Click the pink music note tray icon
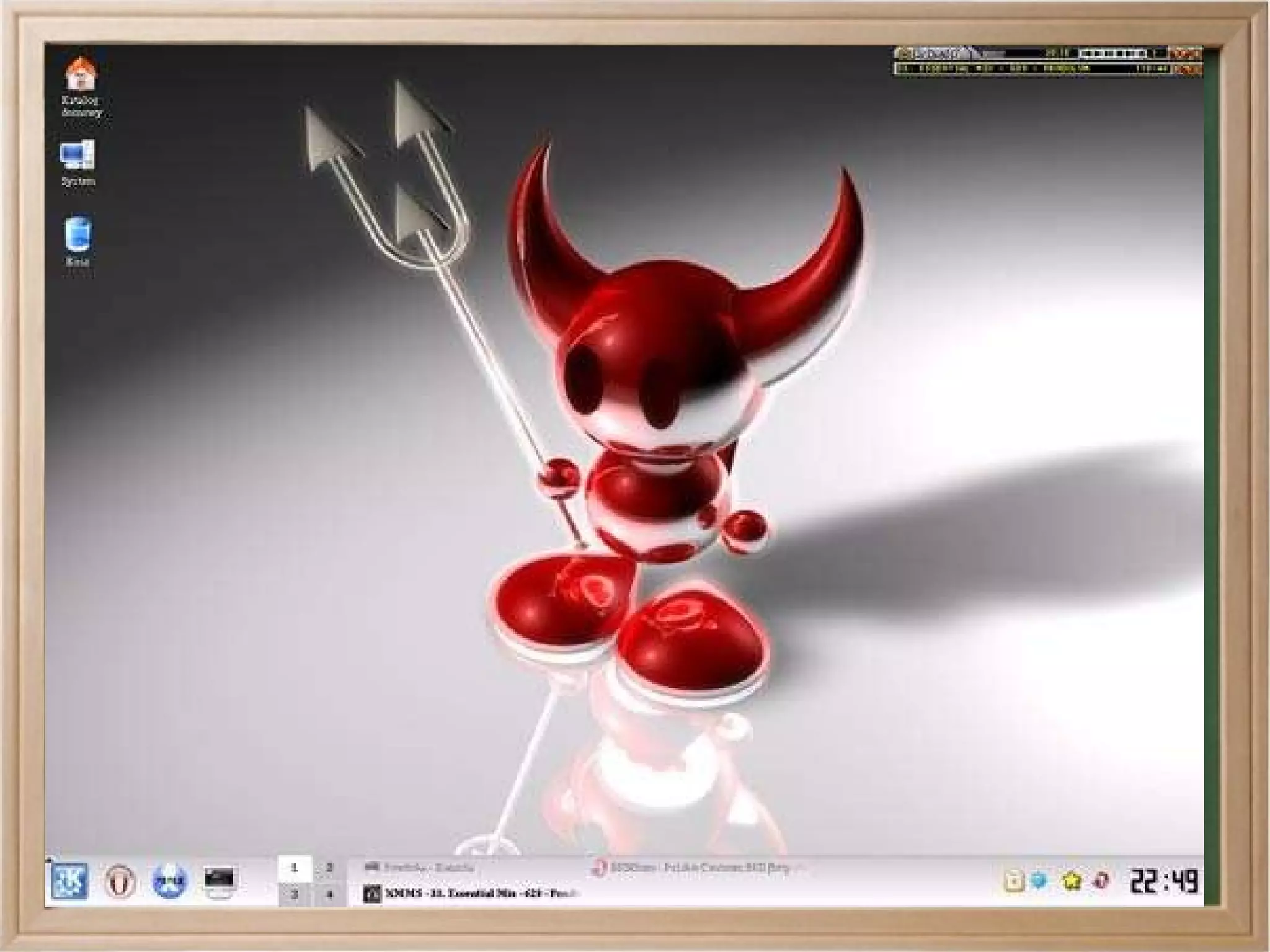 1100,880
